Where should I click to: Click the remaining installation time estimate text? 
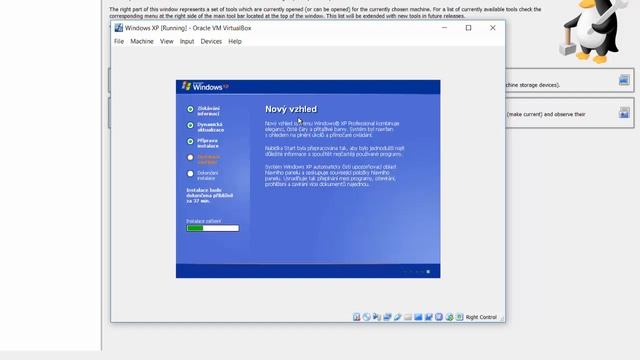[x=209, y=196]
